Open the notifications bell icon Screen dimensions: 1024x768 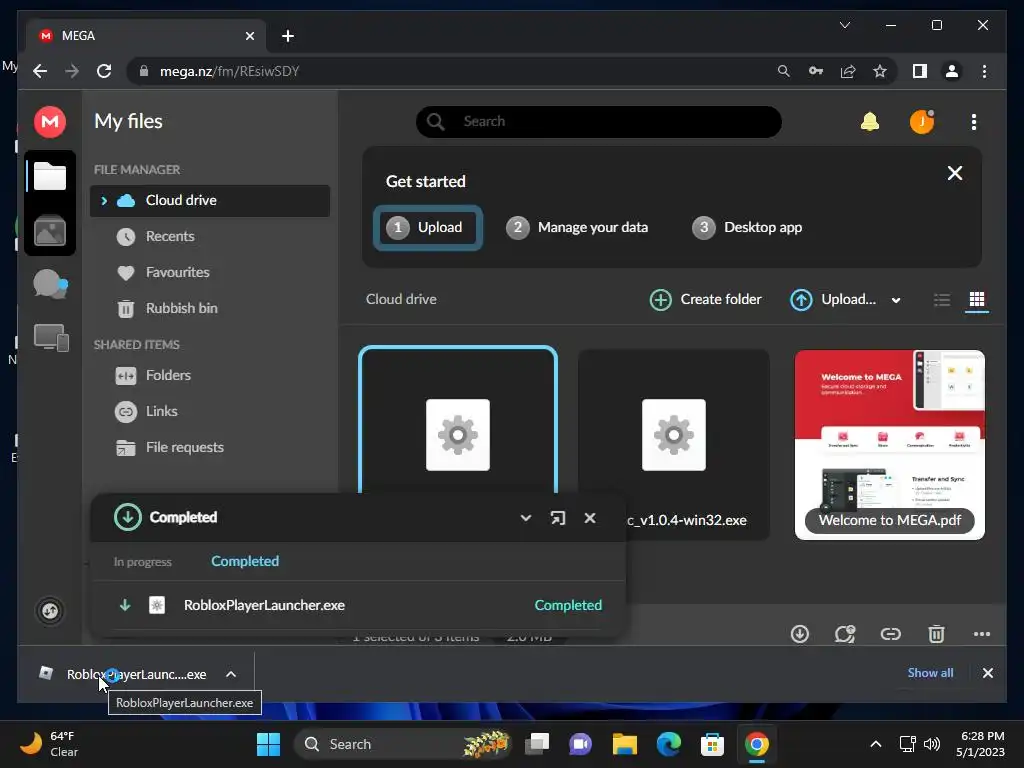[x=870, y=121]
